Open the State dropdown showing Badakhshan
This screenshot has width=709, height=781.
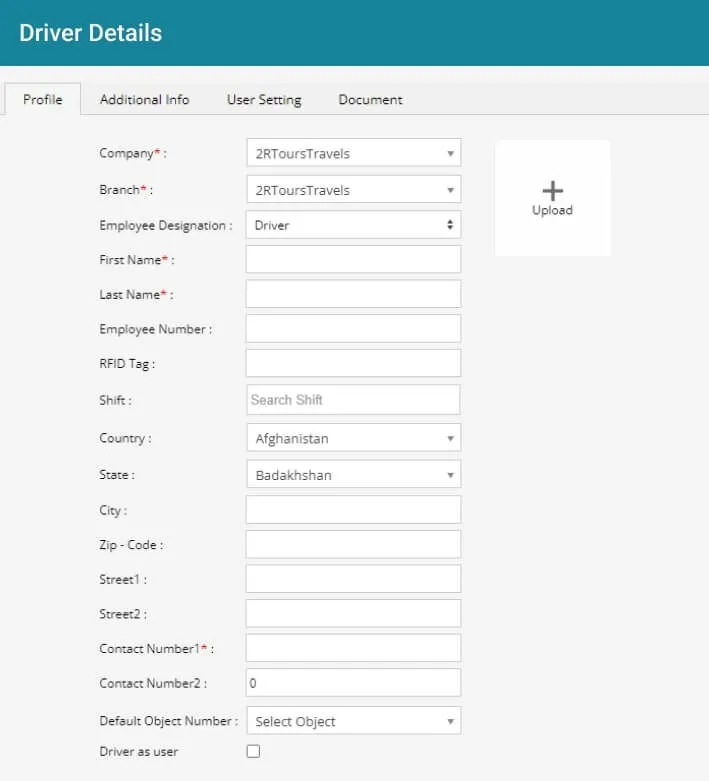353,474
